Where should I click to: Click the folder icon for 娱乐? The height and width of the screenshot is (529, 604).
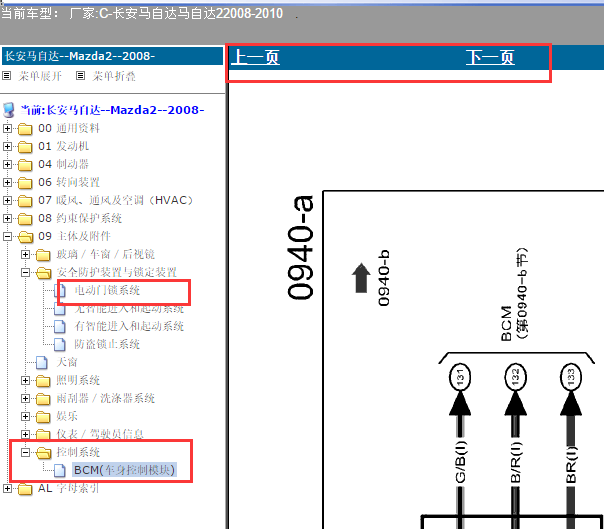point(43,417)
